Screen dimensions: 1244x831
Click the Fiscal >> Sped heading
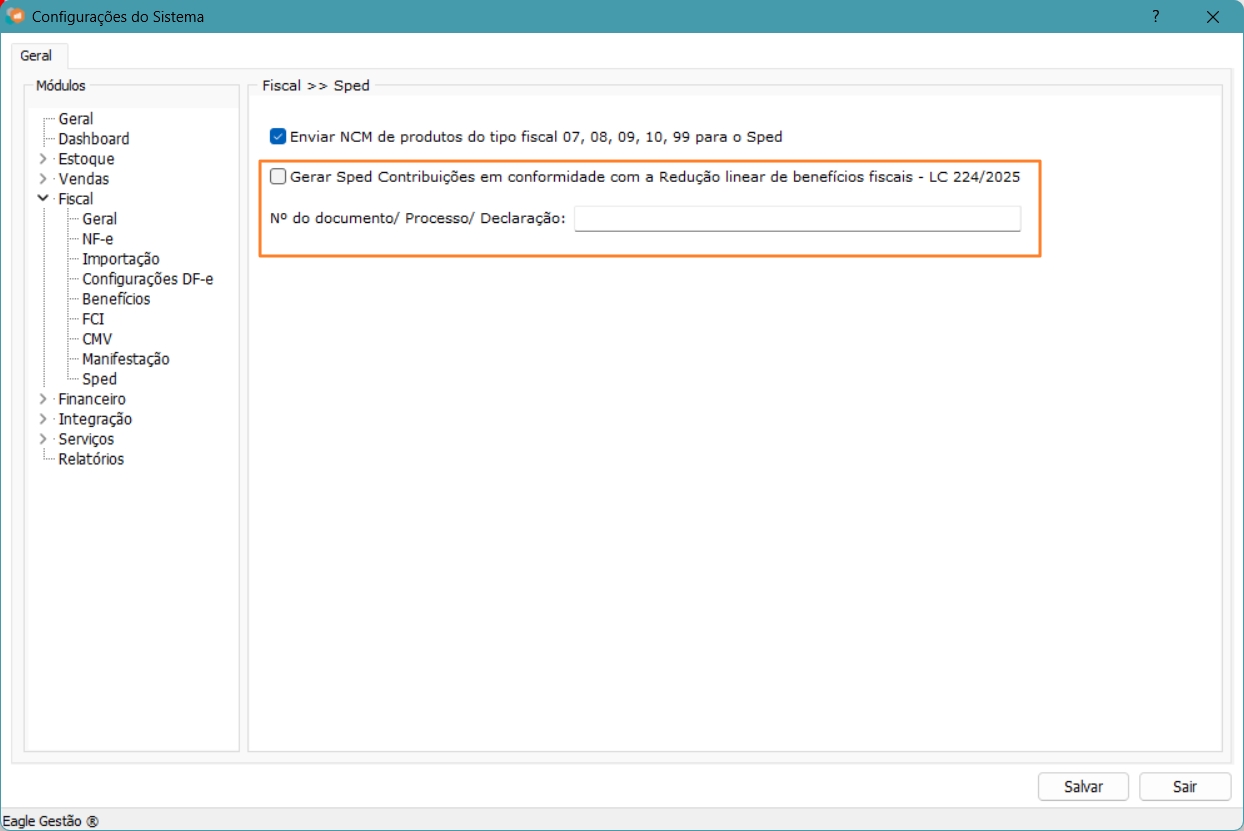pos(316,86)
